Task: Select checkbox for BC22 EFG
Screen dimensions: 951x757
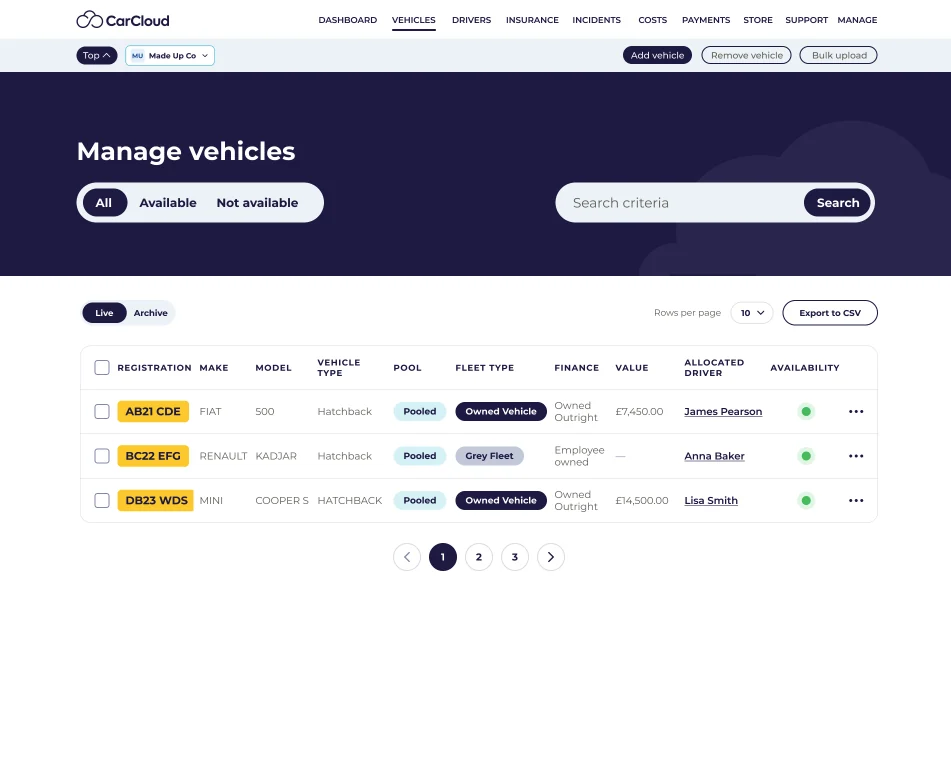Action: pyautogui.click(x=102, y=456)
